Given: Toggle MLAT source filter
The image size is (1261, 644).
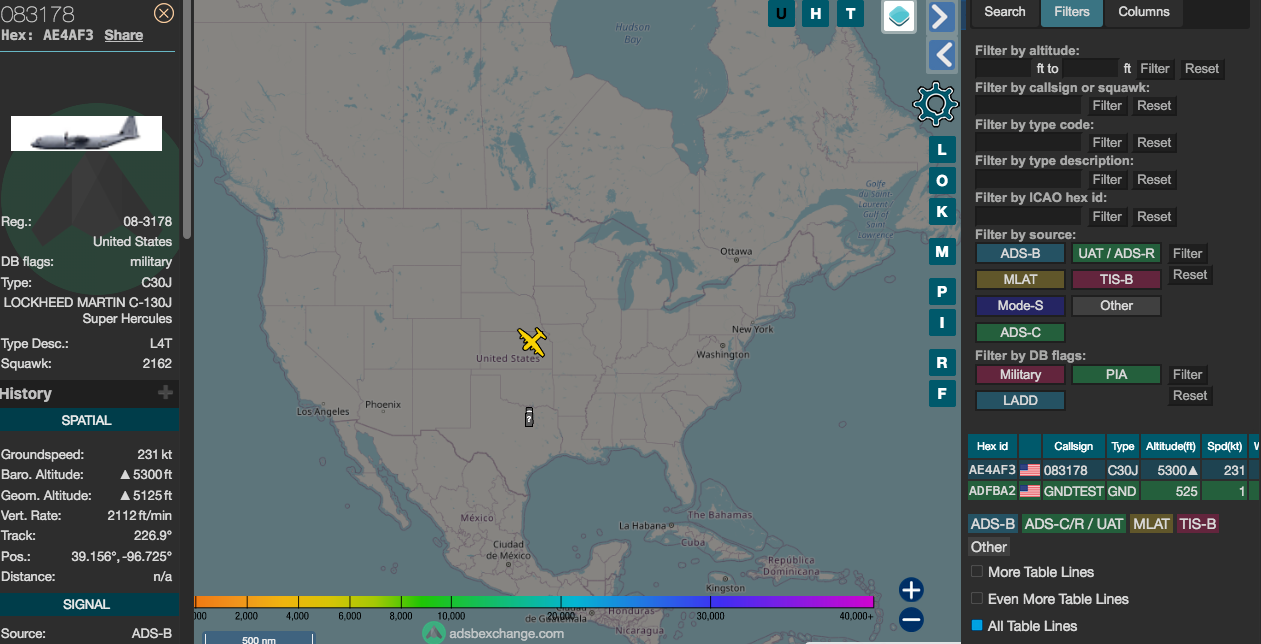Looking at the screenshot, I should pos(1021,280).
